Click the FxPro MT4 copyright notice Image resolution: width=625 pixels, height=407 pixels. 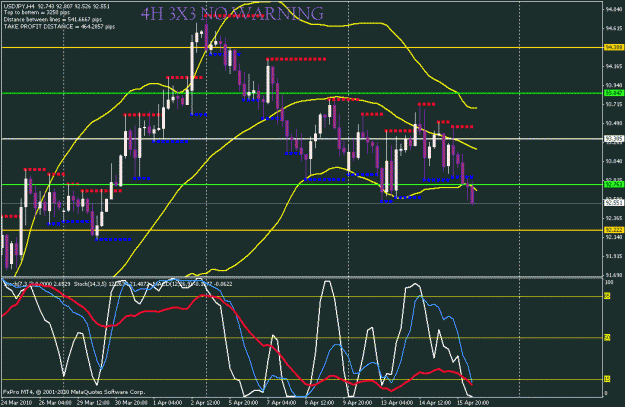point(74,392)
